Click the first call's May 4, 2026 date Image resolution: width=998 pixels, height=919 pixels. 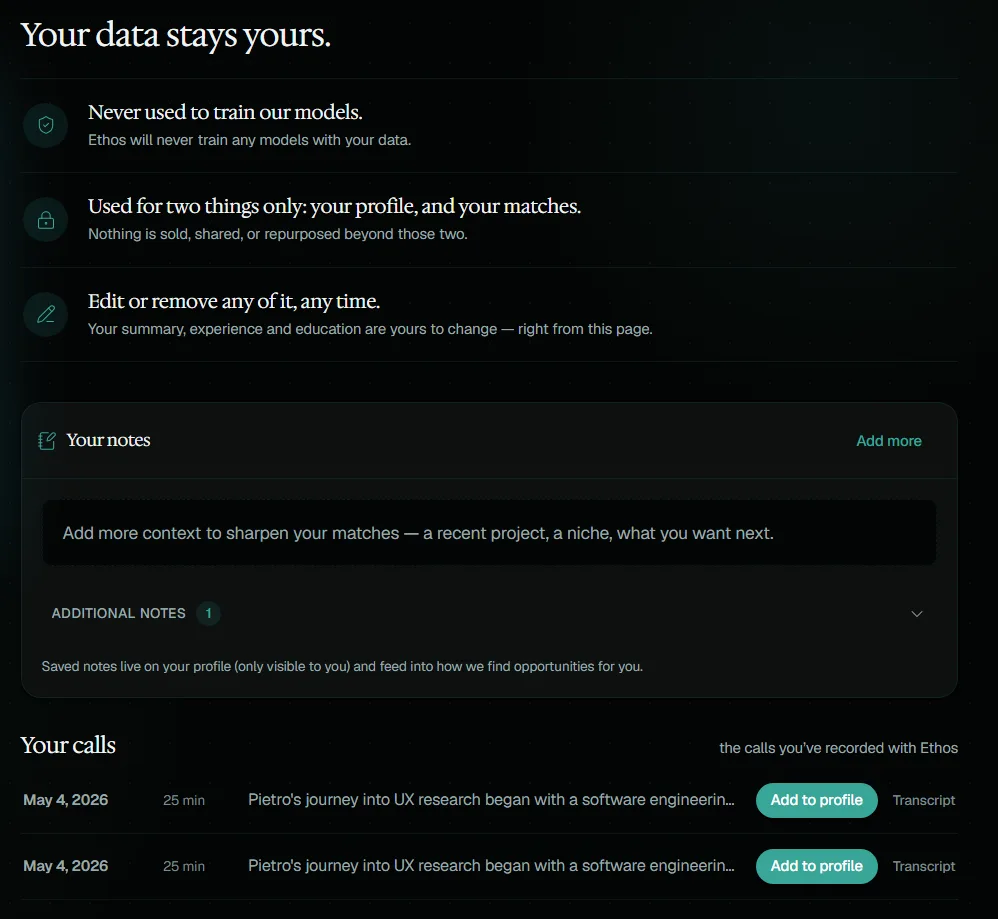pyautogui.click(x=66, y=800)
